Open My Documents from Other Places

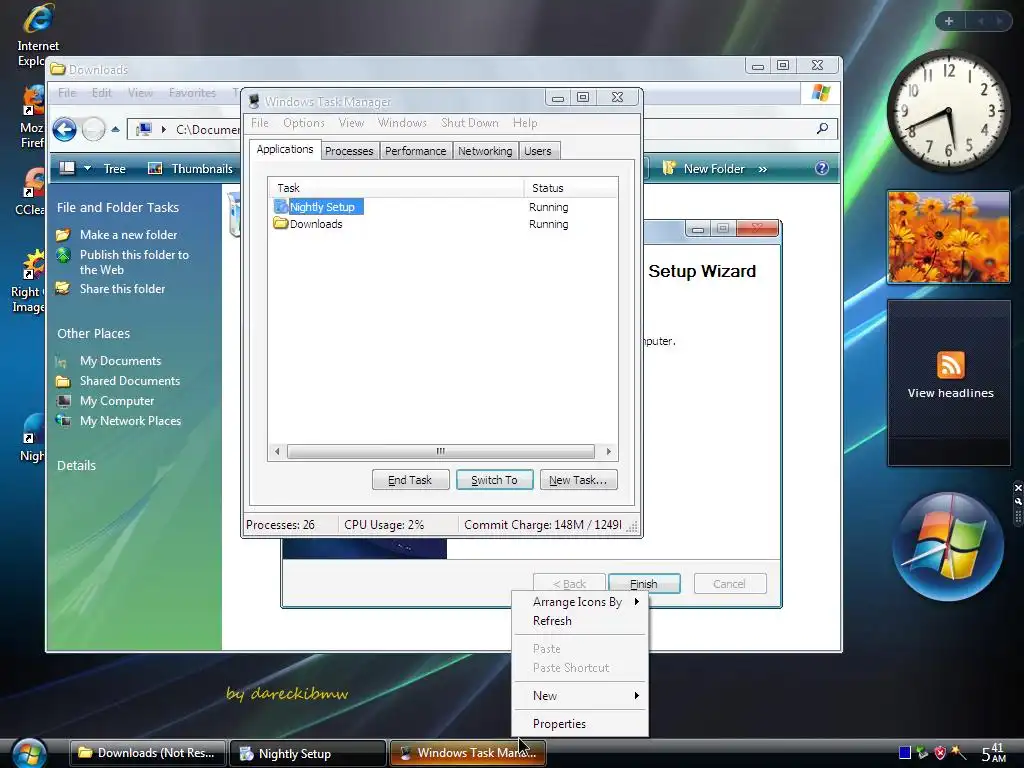click(x=120, y=360)
